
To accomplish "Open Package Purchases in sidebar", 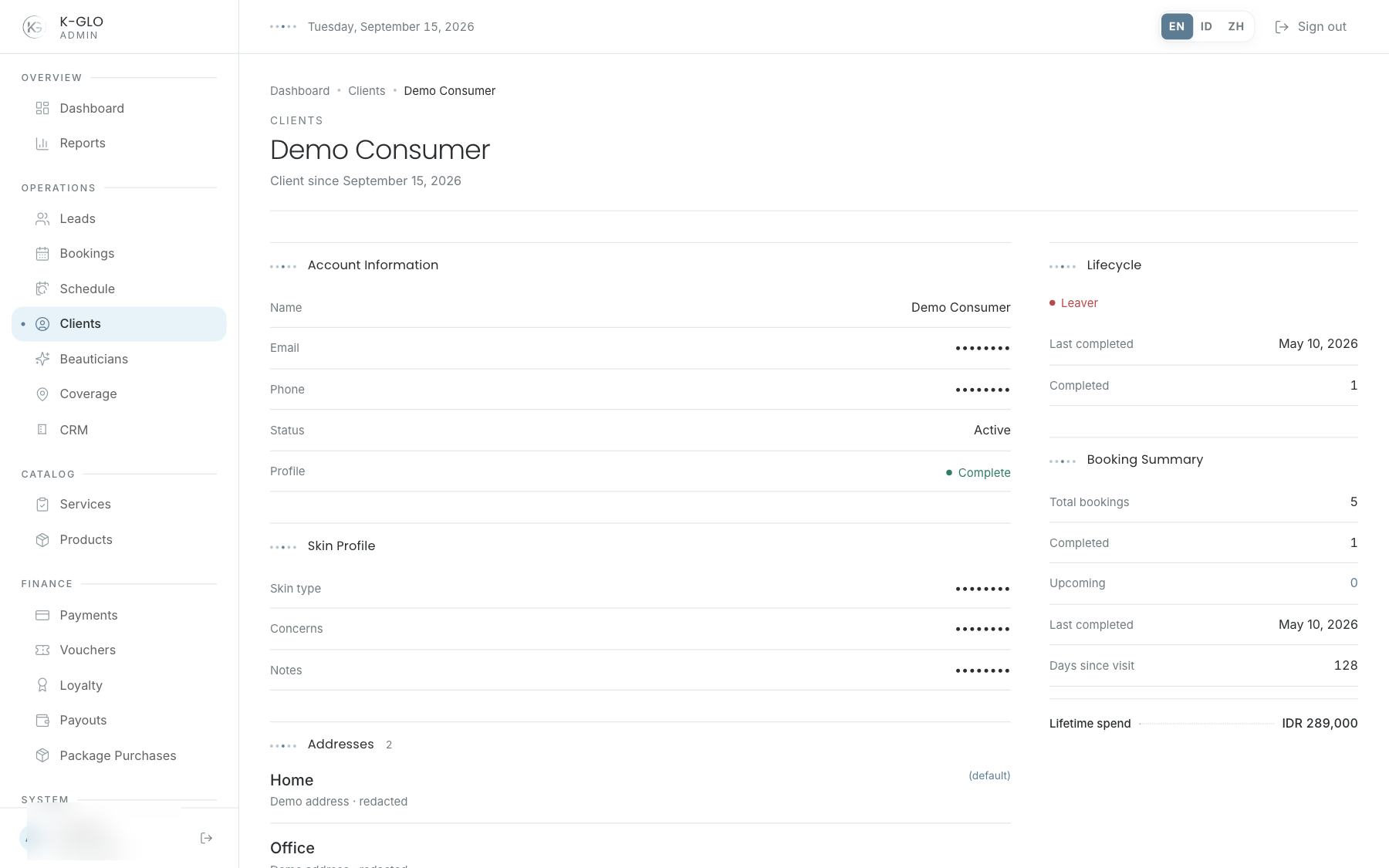I will coord(119,755).
